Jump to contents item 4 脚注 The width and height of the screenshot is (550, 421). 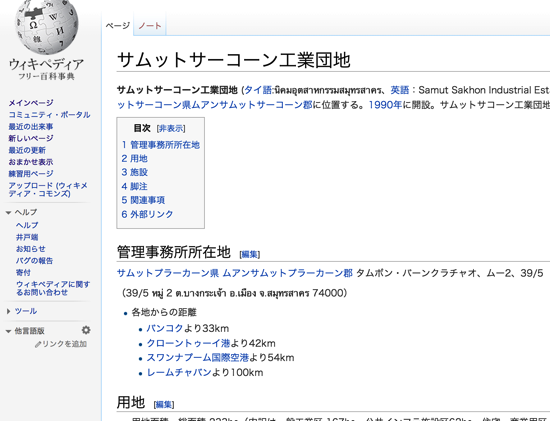point(134,186)
